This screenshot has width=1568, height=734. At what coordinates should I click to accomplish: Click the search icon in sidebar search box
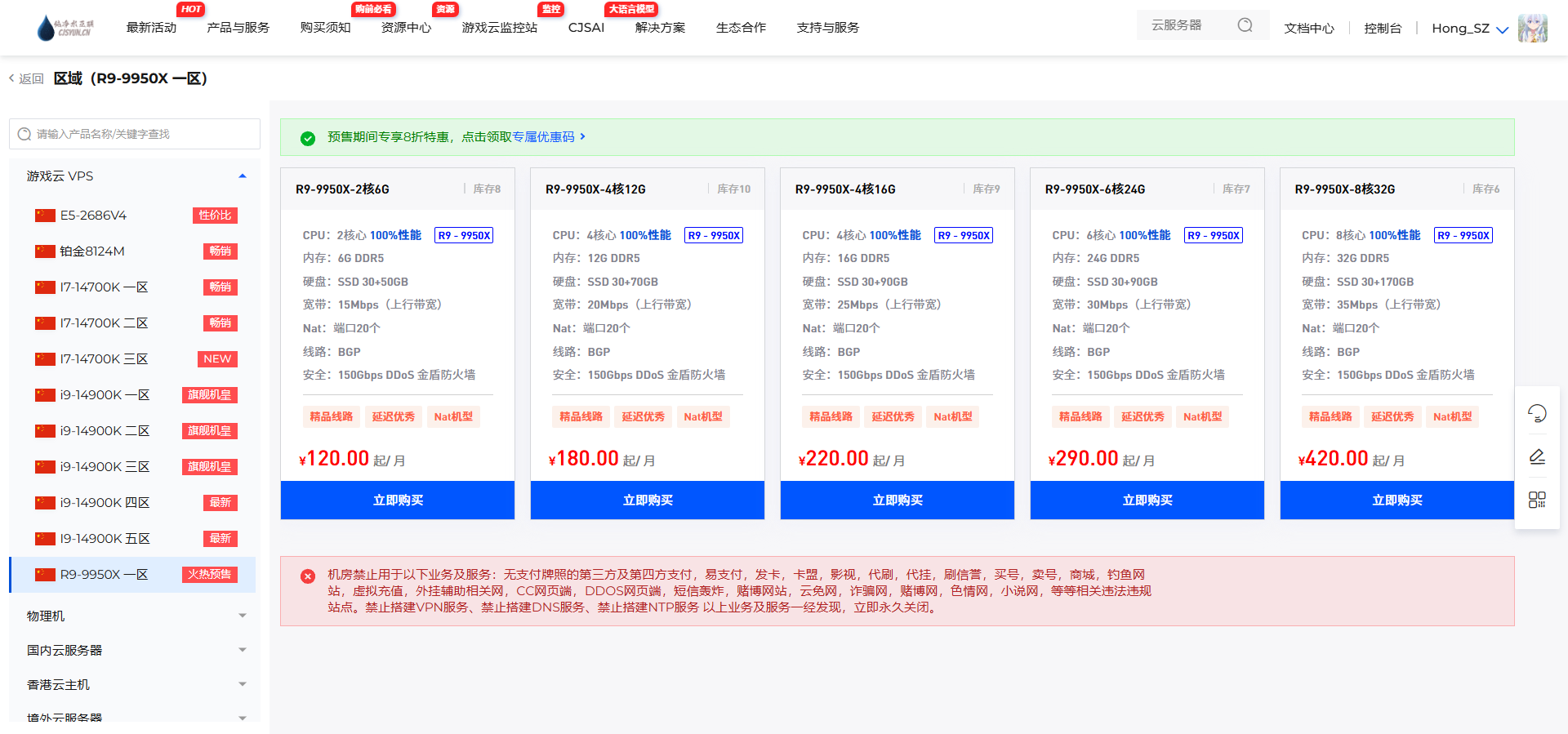click(x=24, y=134)
